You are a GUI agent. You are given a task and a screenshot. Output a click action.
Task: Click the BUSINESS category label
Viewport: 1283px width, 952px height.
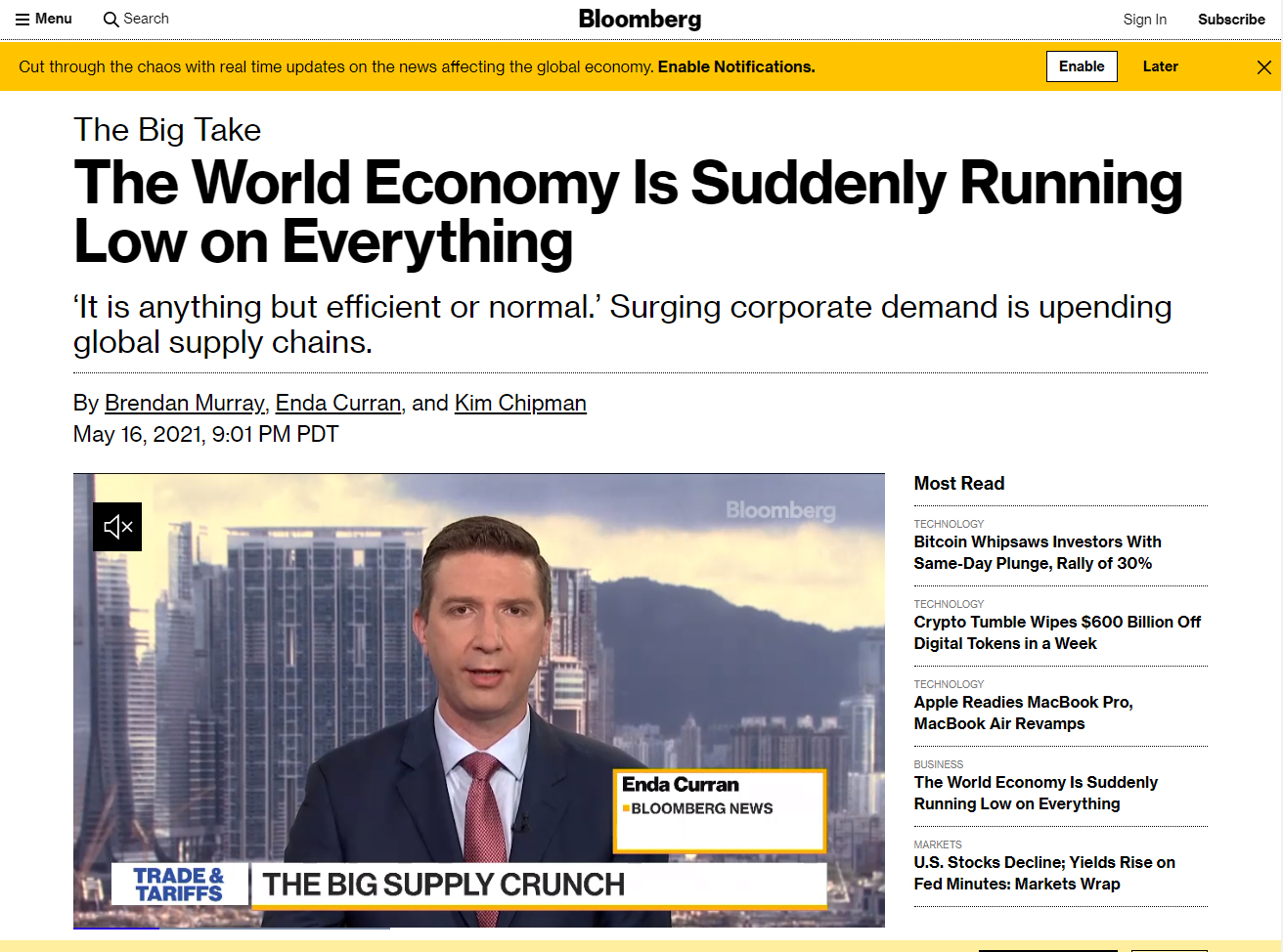point(939,764)
